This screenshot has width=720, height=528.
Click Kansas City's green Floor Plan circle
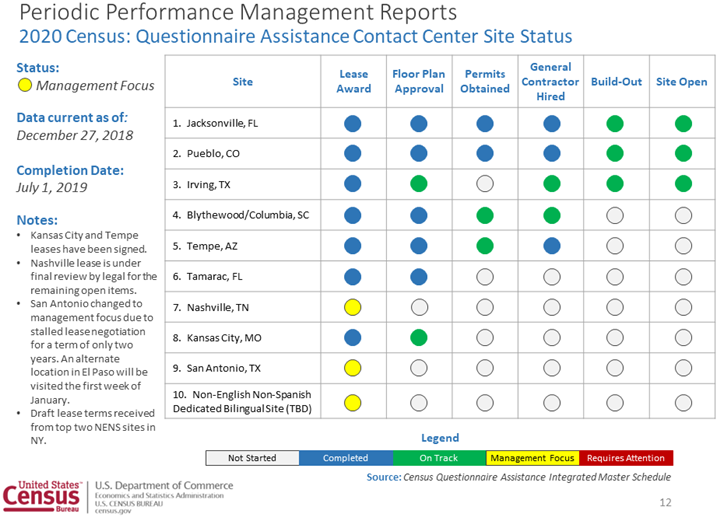[x=419, y=337]
